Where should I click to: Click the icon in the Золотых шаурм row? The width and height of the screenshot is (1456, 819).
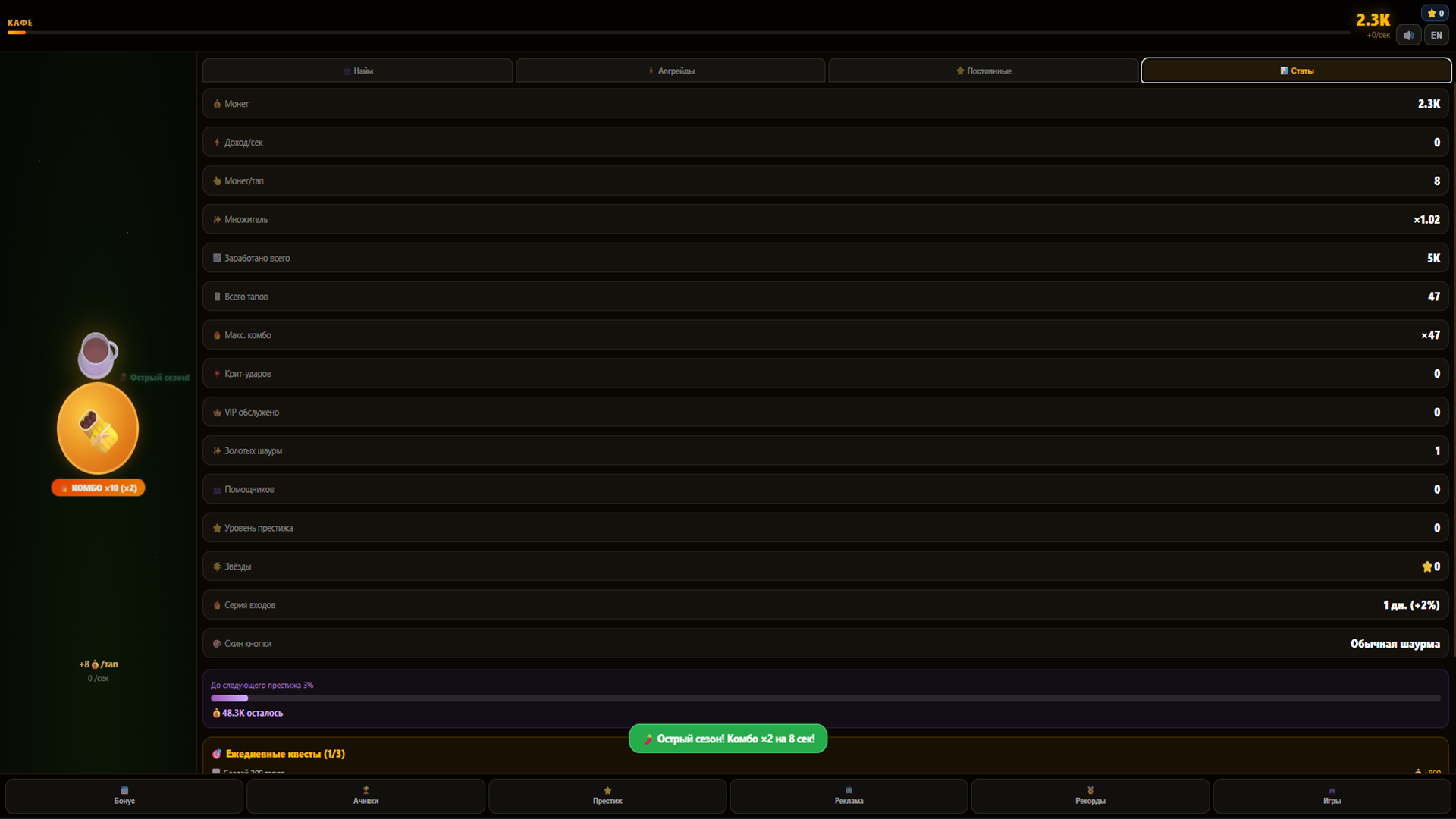coord(217,451)
